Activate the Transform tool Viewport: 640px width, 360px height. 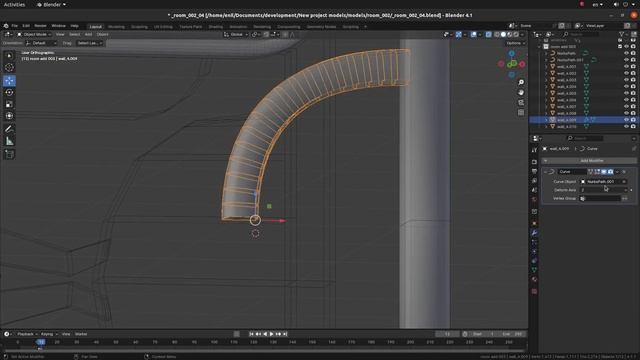(x=9, y=116)
